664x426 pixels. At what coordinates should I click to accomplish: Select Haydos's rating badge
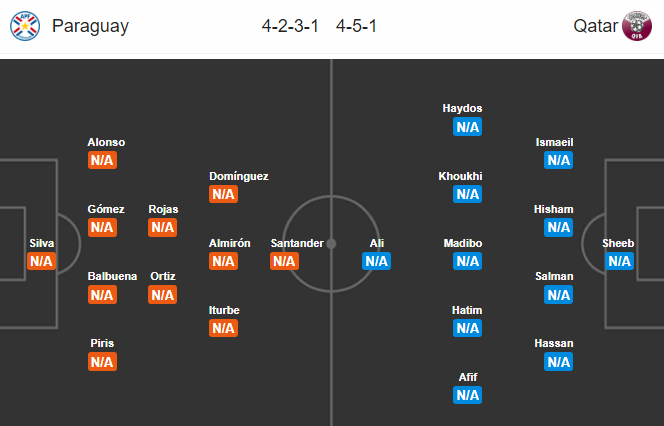click(468, 127)
